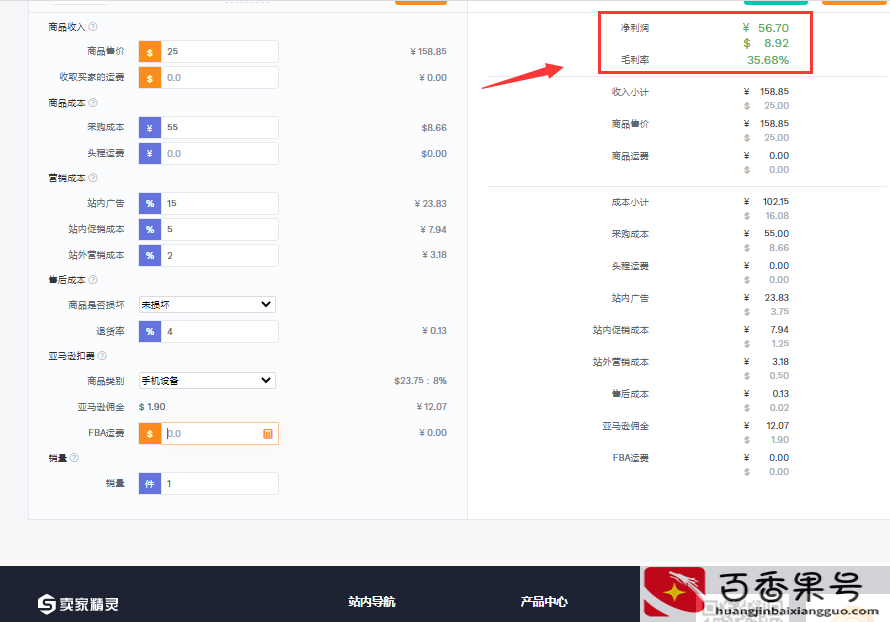Screen dimensions: 890x622
Task: Toggle percent badge for 站外营销成本
Action: coord(150,255)
